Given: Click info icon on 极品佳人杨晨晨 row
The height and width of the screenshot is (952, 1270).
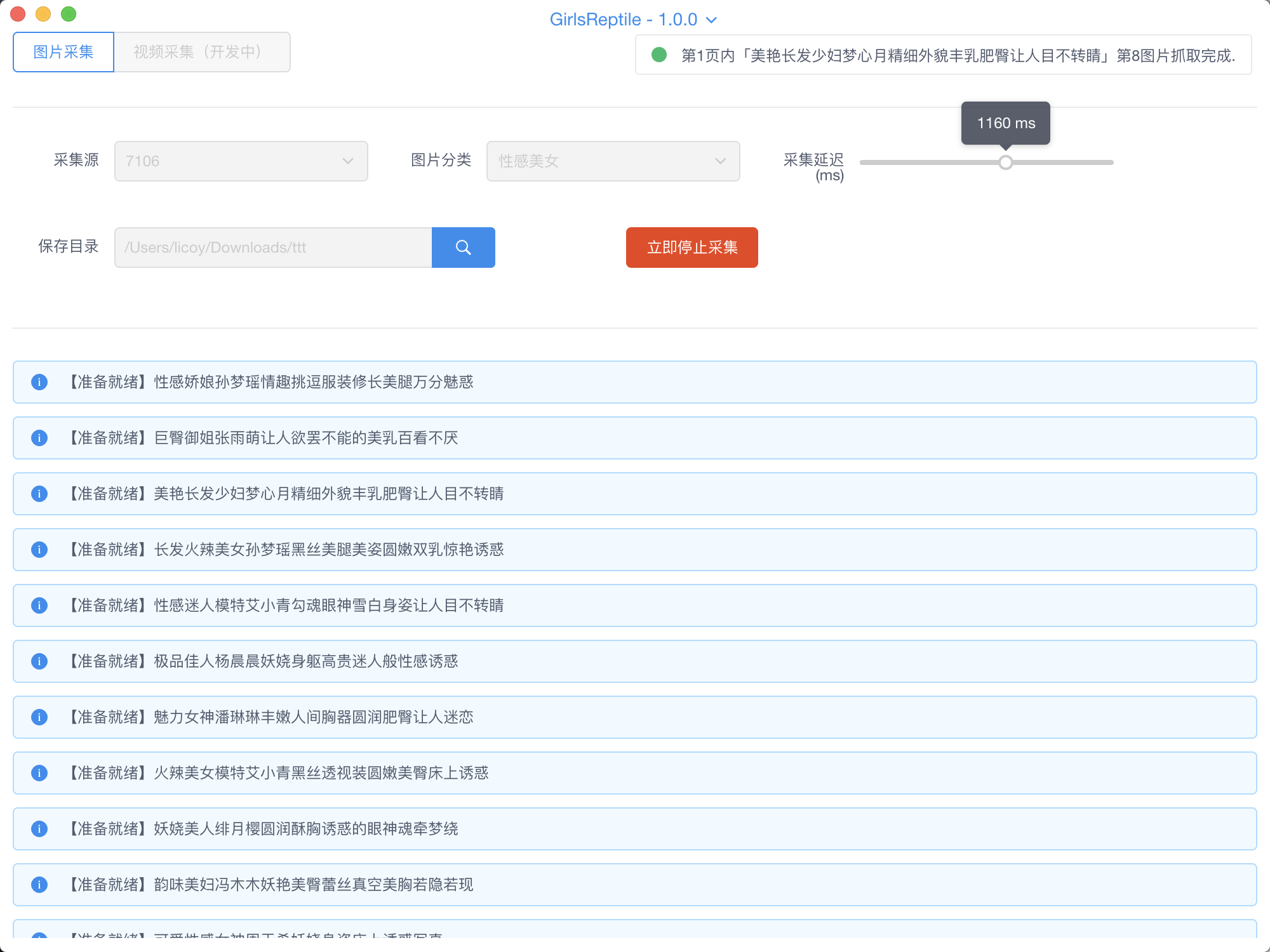Looking at the screenshot, I should pos(39,661).
